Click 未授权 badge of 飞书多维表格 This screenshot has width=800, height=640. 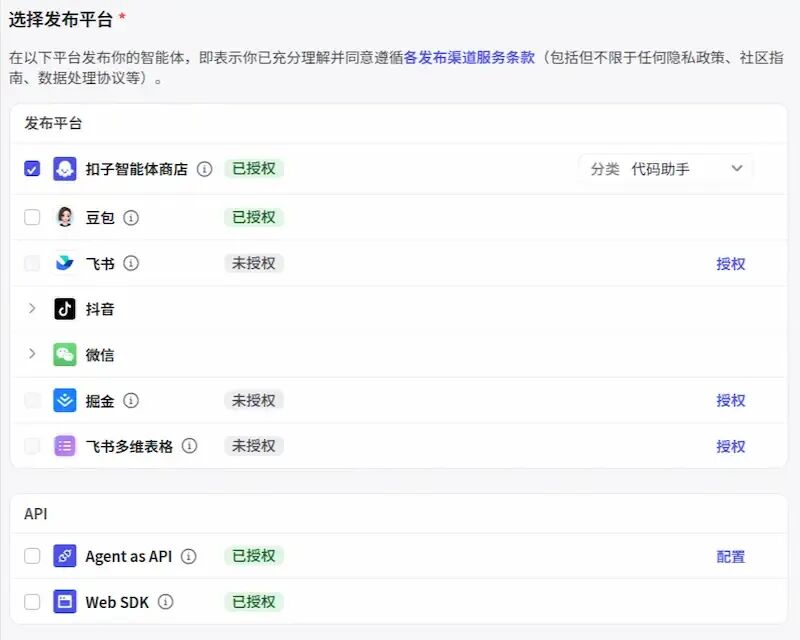point(254,446)
